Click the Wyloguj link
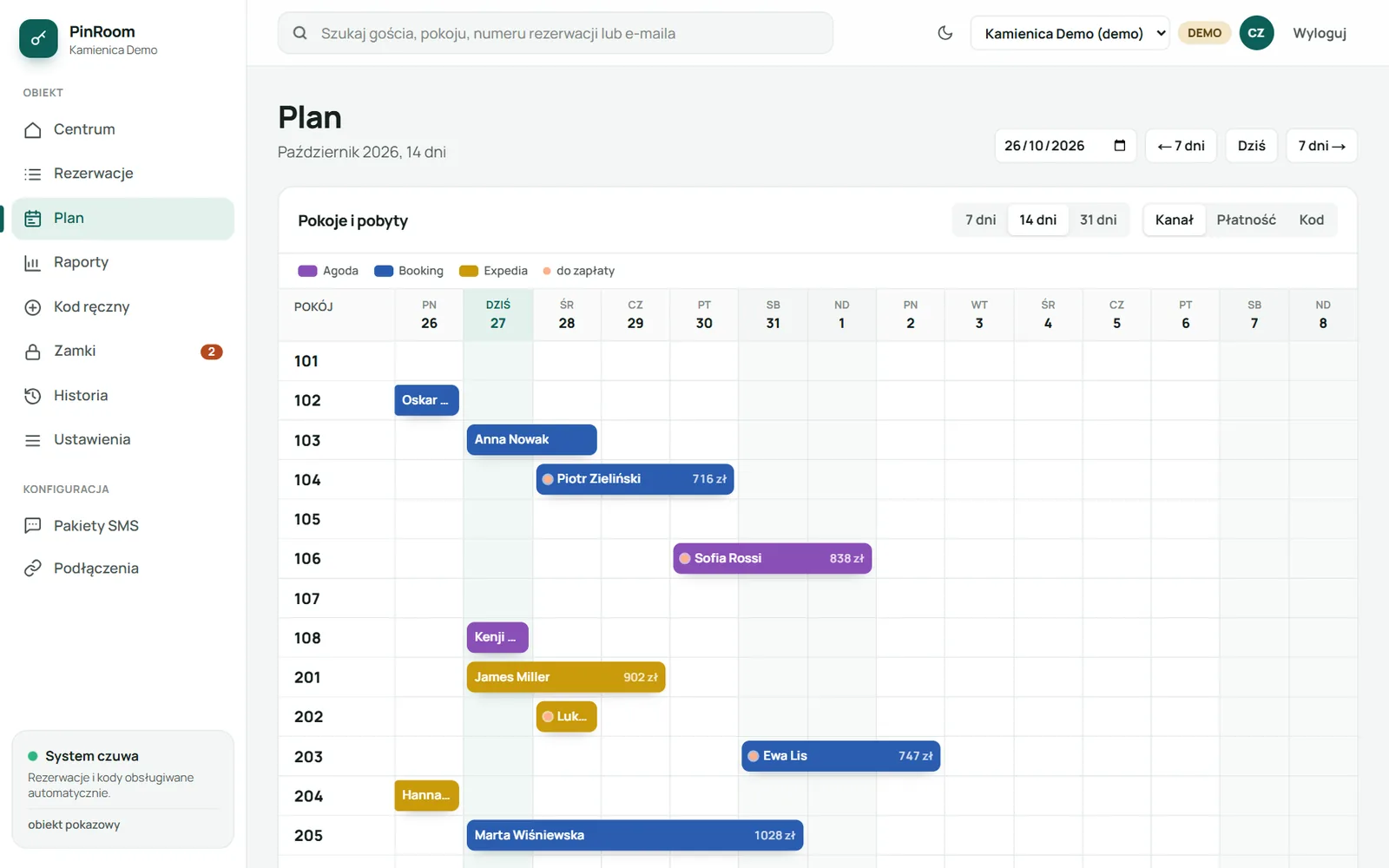The width and height of the screenshot is (1389, 868). tap(1319, 33)
